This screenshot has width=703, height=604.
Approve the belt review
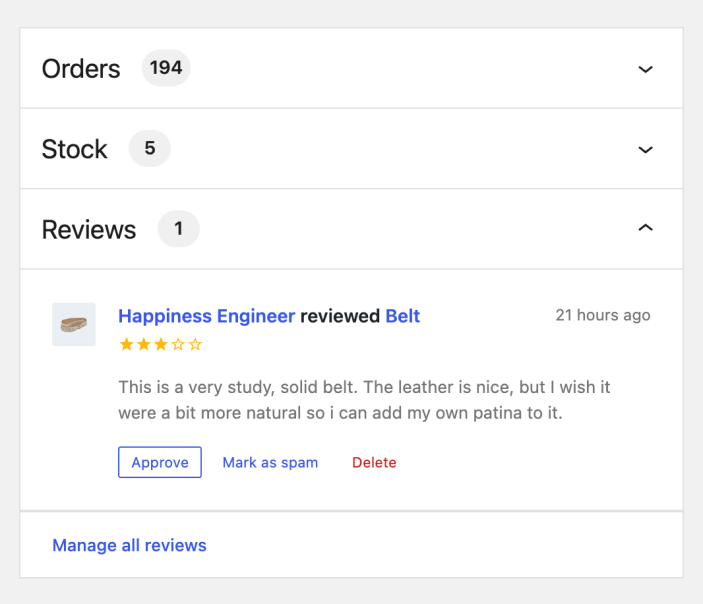tap(160, 462)
